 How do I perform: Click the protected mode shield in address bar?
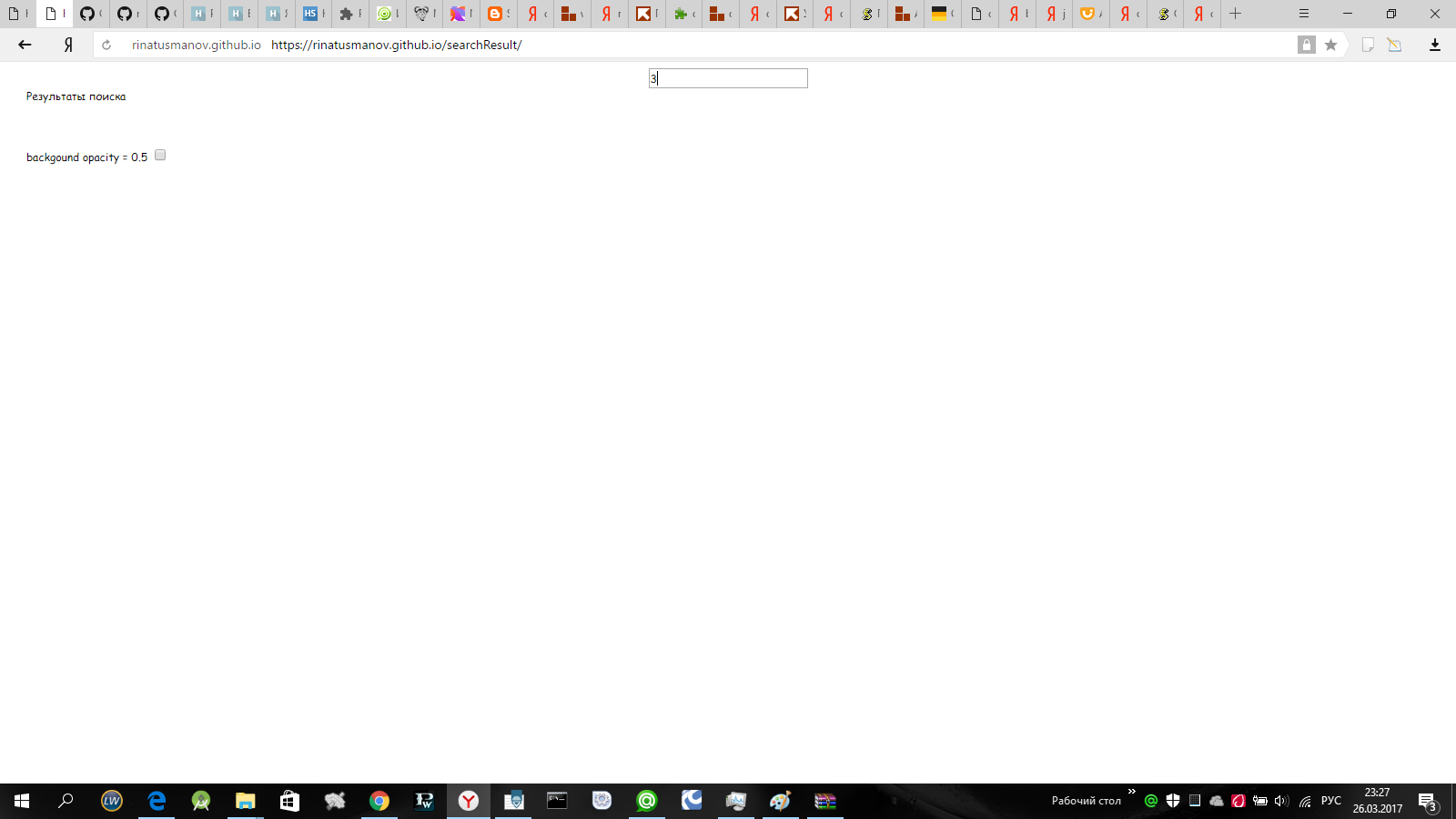[x=1307, y=43]
